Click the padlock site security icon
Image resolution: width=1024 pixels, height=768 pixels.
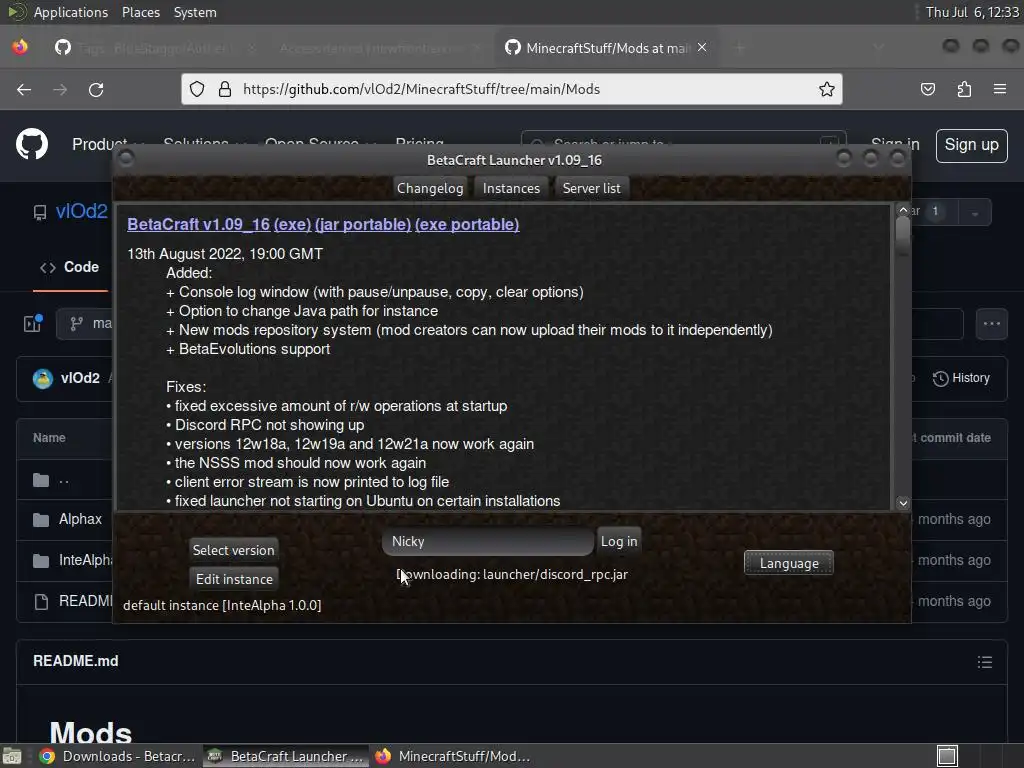point(225,89)
